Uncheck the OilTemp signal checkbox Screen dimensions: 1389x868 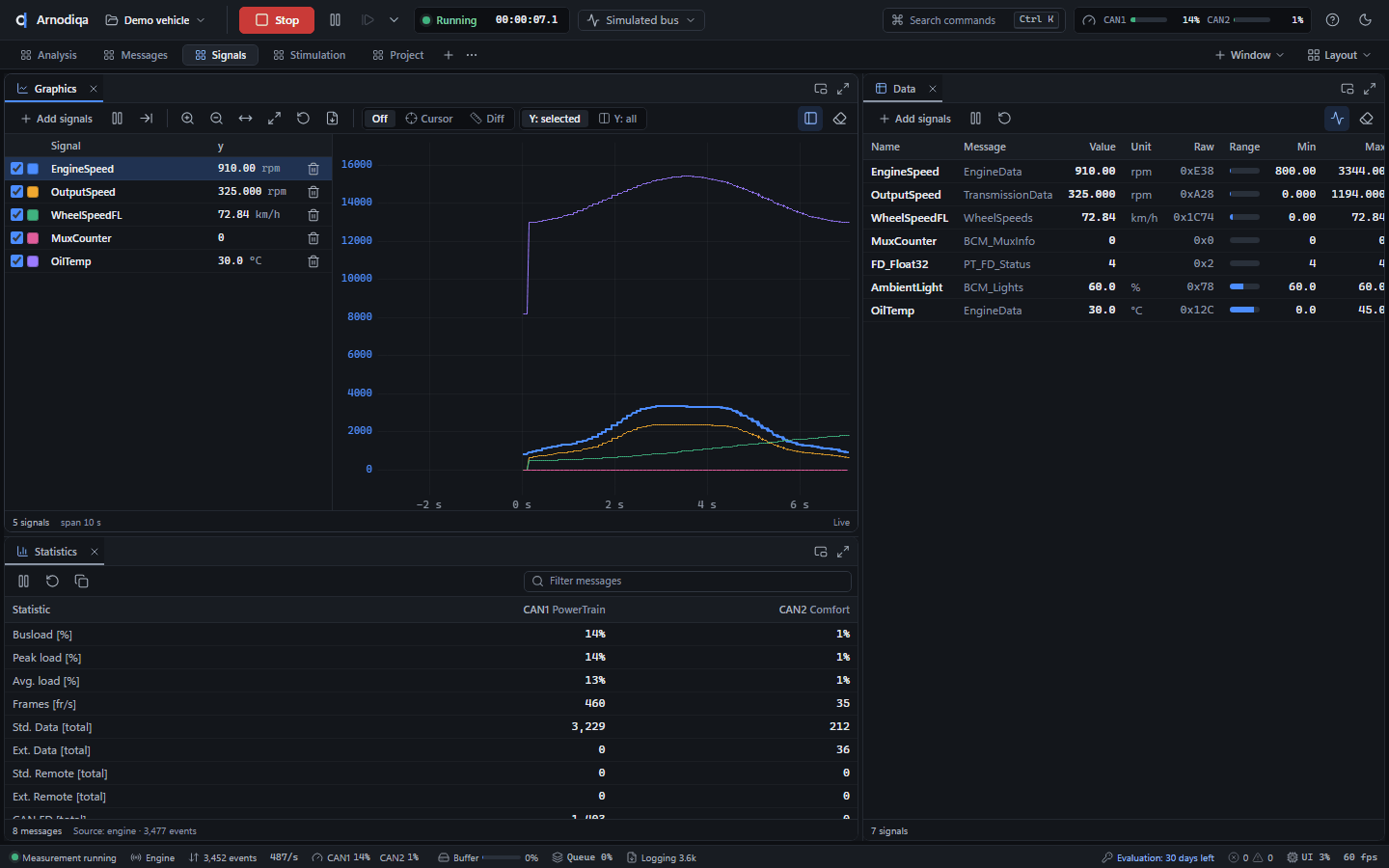tap(16, 261)
